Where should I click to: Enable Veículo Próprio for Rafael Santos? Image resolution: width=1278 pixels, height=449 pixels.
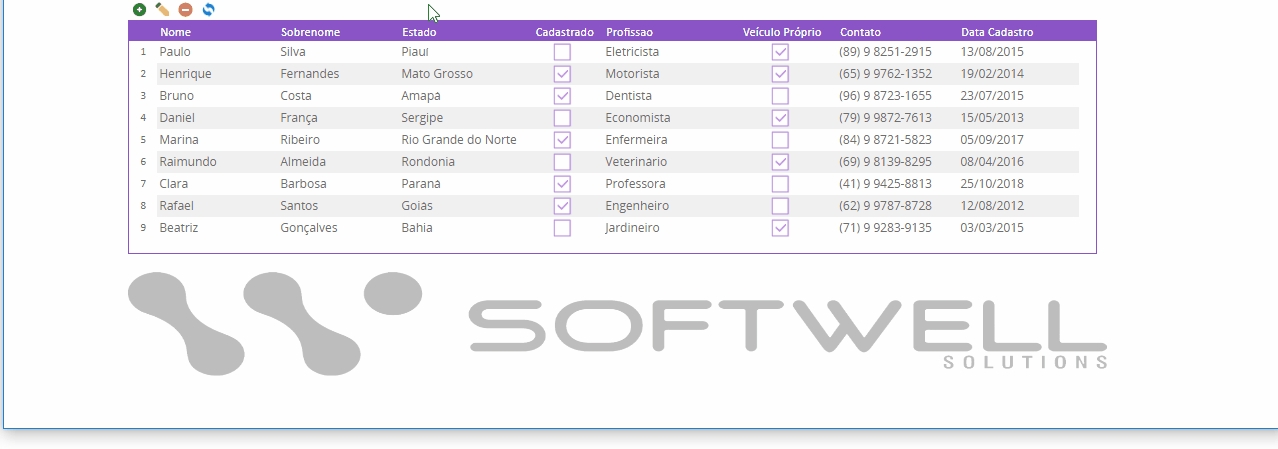[x=780, y=206]
